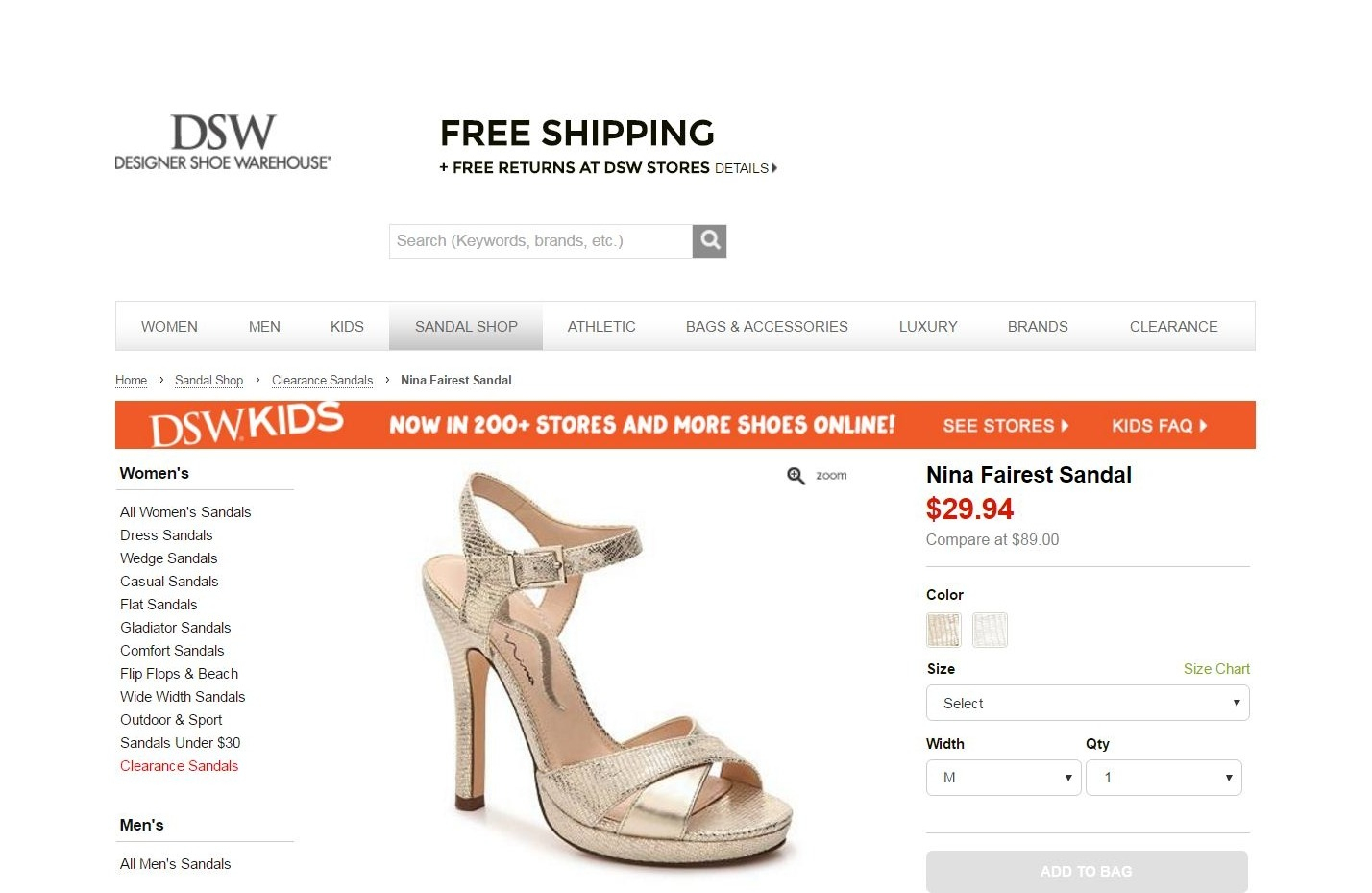Open the Size Chart link
The image size is (1372, 893).
coord(1216,669)
